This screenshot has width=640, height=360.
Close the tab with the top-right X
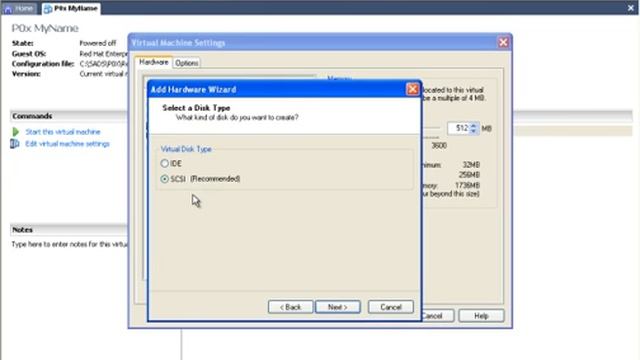coord(631,8)
